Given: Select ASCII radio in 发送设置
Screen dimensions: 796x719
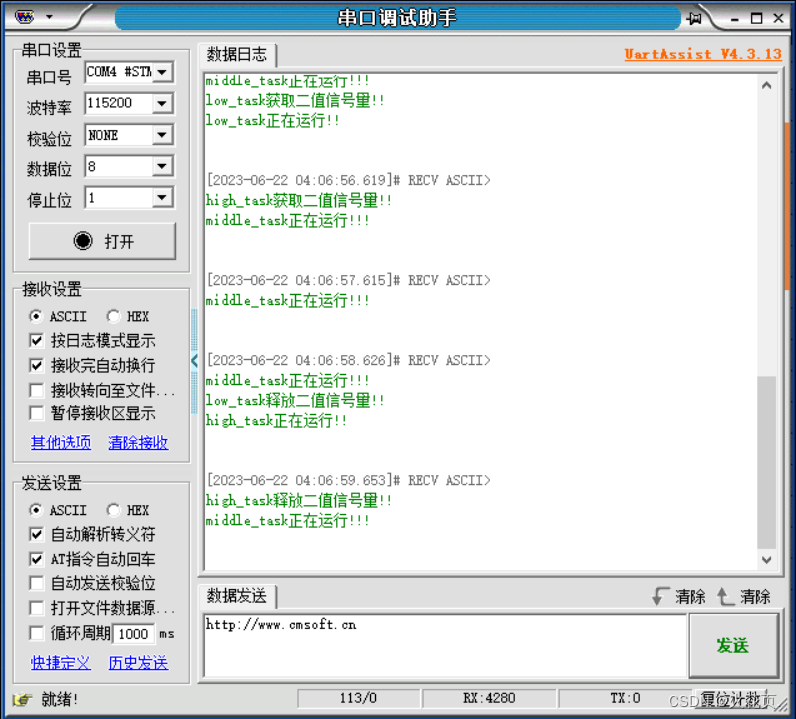Looking at the screenshot, I should coord(36,510).
